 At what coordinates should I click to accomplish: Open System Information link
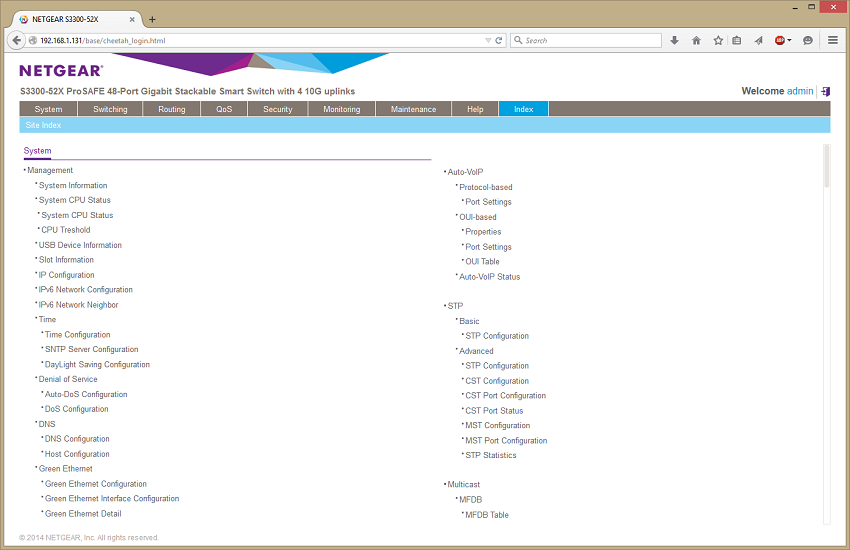(x=73, y=185)
